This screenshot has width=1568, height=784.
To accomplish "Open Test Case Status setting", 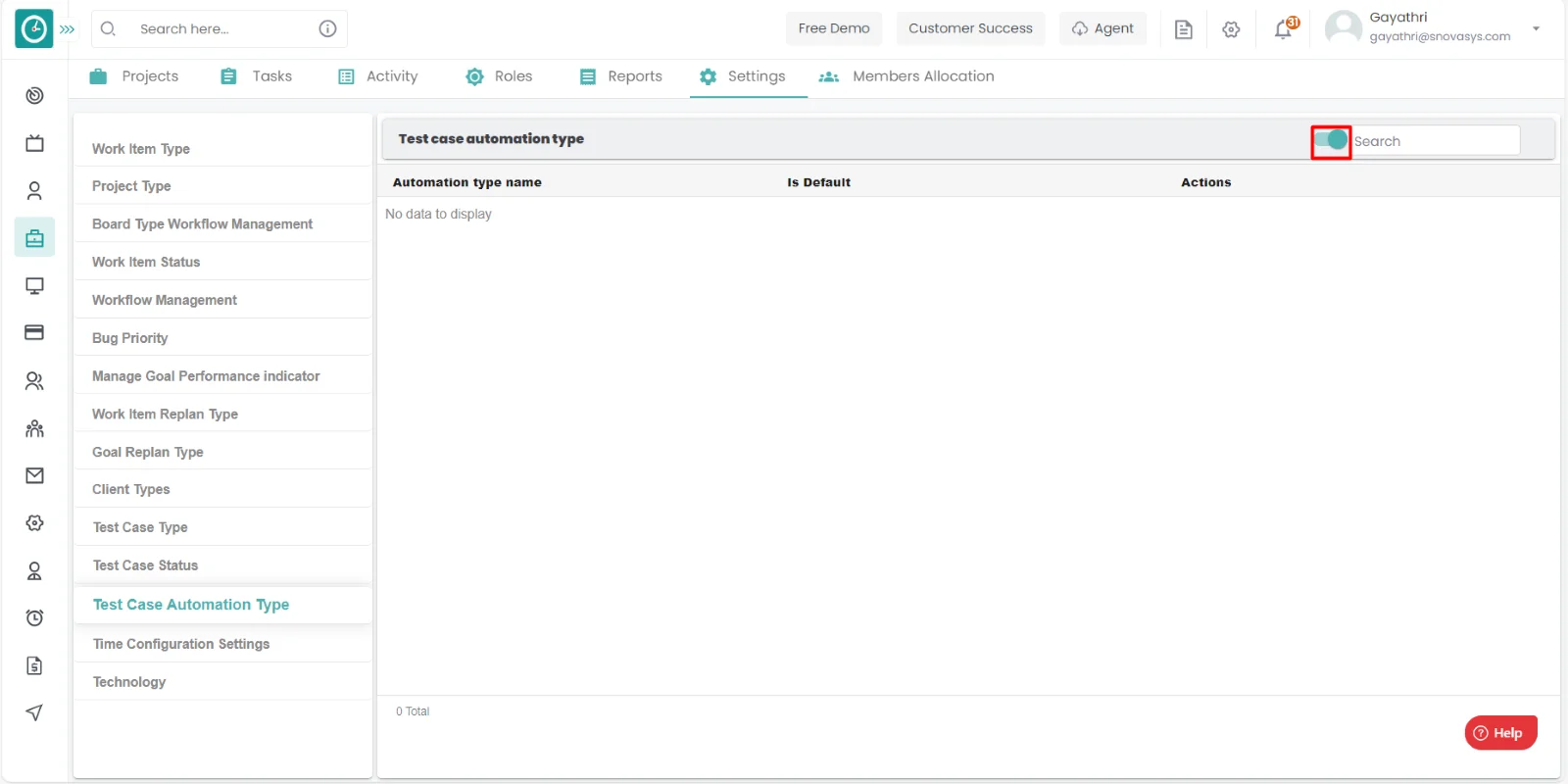I will coord(222,565).
